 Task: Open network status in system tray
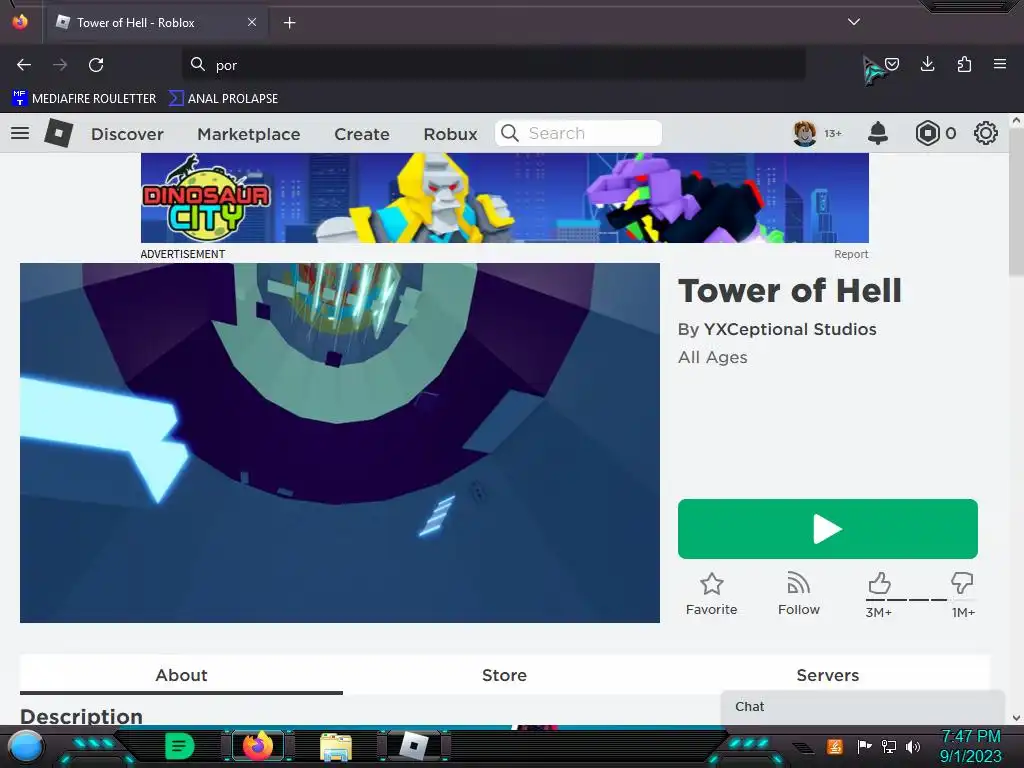(x=889, y=746)
